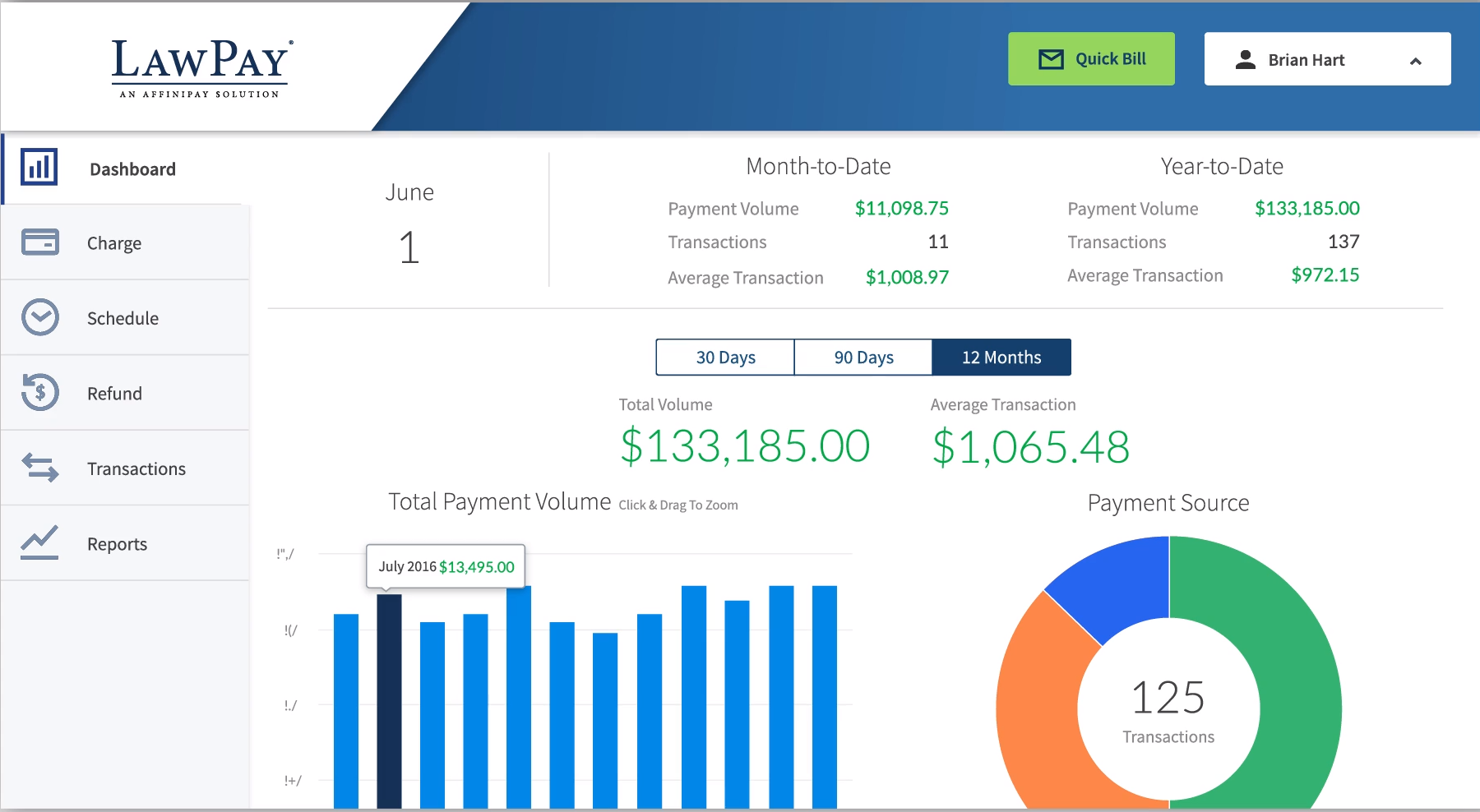1480x812 pixels.
Task: Click the Total Payment Volume chart title
Action: pyautogui.click(x=500, y=501)
